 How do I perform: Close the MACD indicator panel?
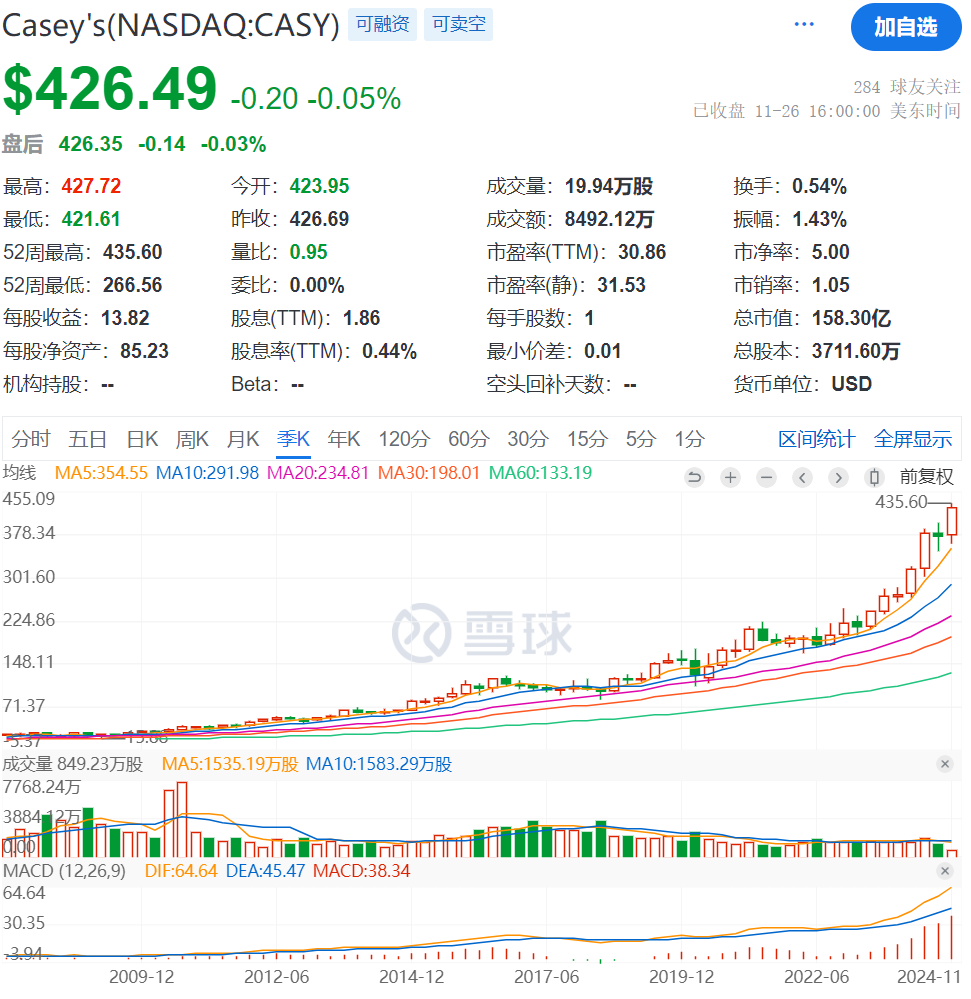pyautogui.click(x=945, y=871)
